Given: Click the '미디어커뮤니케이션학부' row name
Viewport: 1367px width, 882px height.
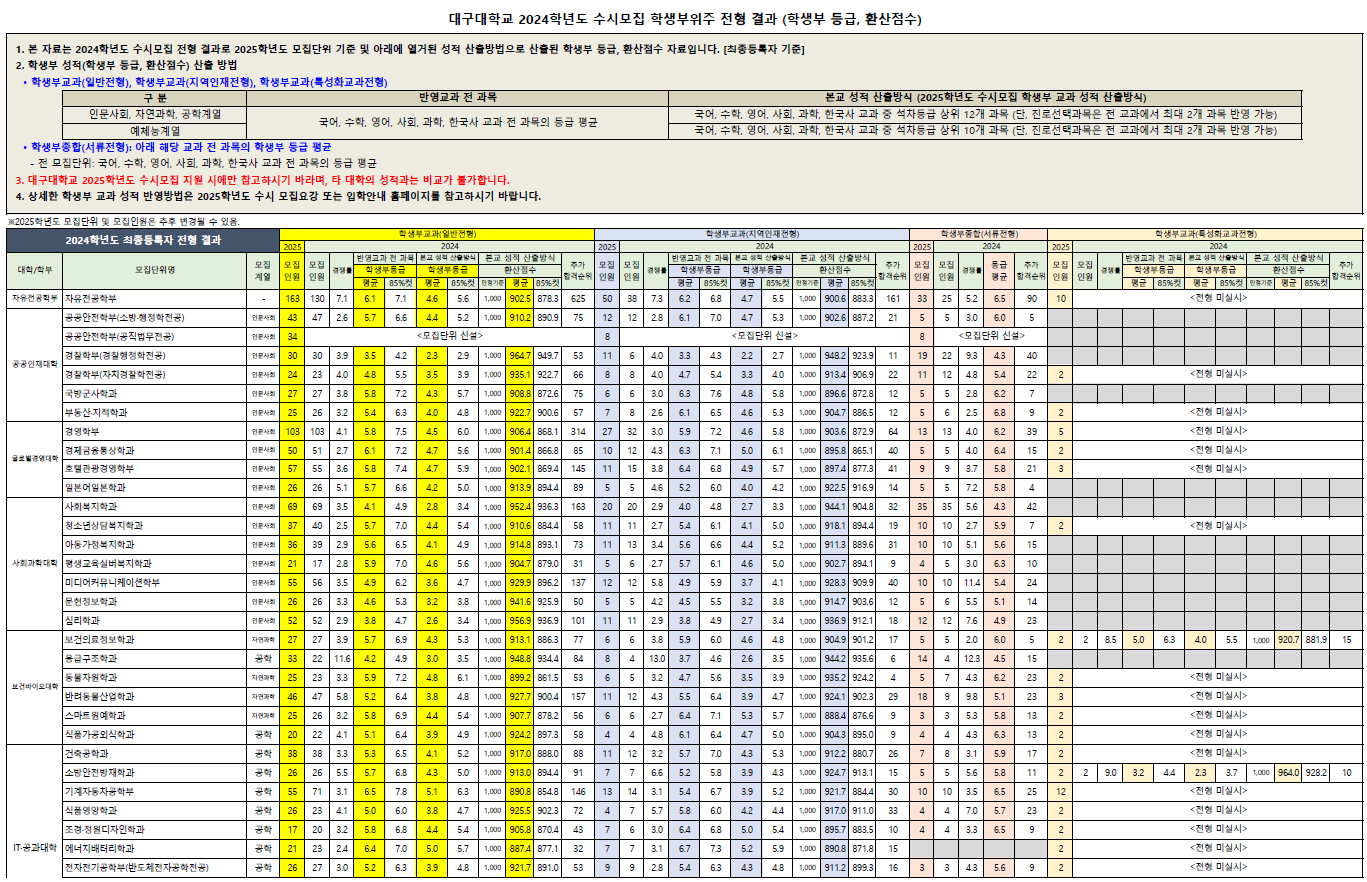Looking at the screenshot, I should pyautogui.click(x=154, y=582).
